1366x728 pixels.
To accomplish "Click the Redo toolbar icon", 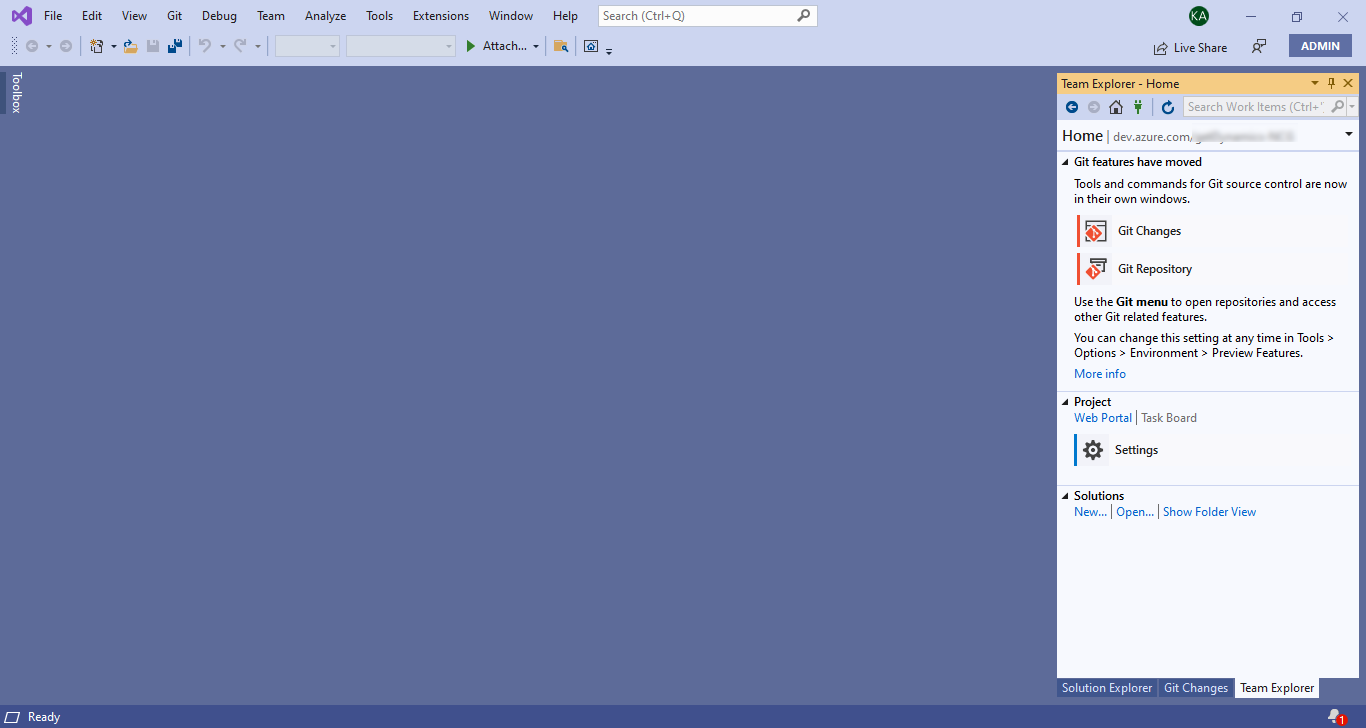I will coord(240,46).
